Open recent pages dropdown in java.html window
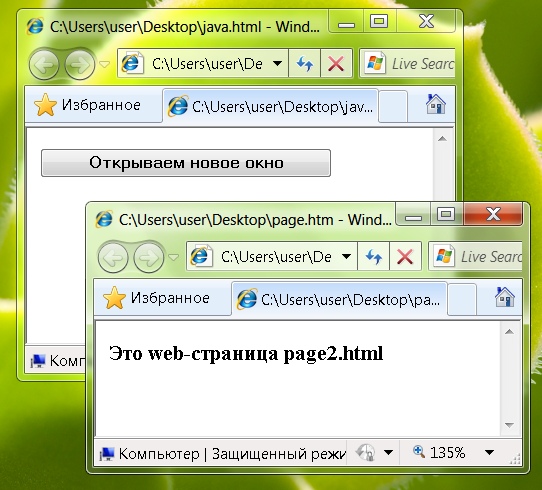The height and width of the screenshot is (490, 542). pos(104,64)
